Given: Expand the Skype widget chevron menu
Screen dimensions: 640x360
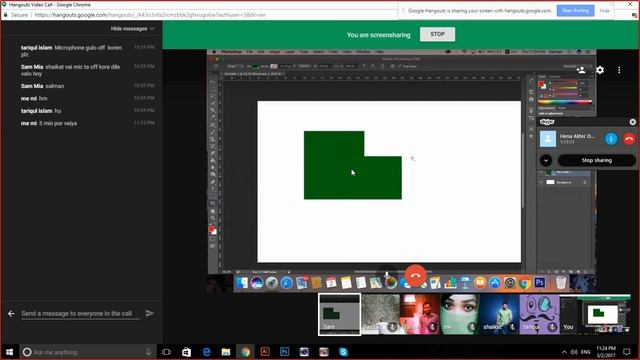Looking at the screenshot, I should click(546, 160).
